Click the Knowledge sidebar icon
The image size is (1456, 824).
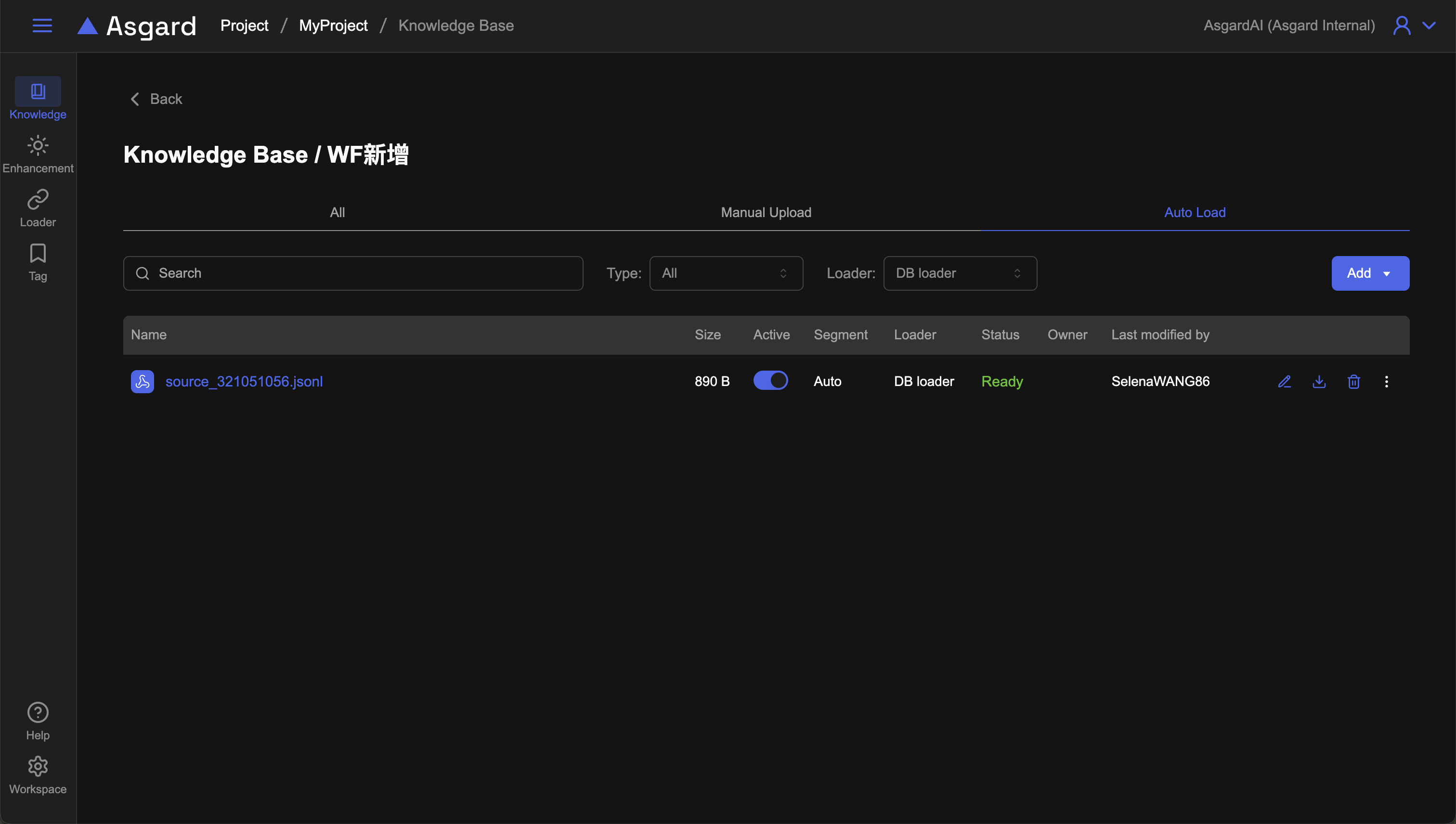(38, 91)
